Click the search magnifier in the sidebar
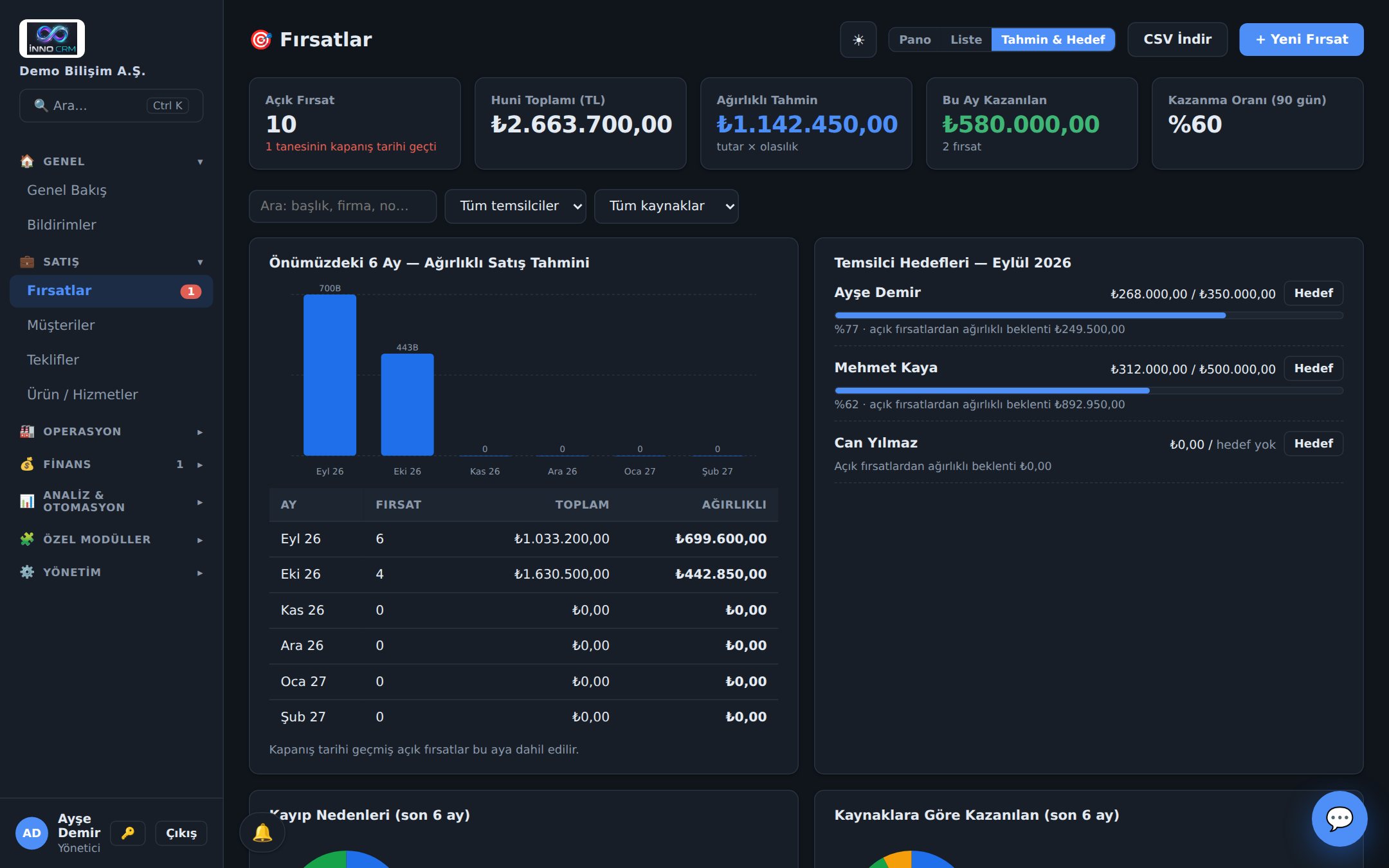 (41, 105)
